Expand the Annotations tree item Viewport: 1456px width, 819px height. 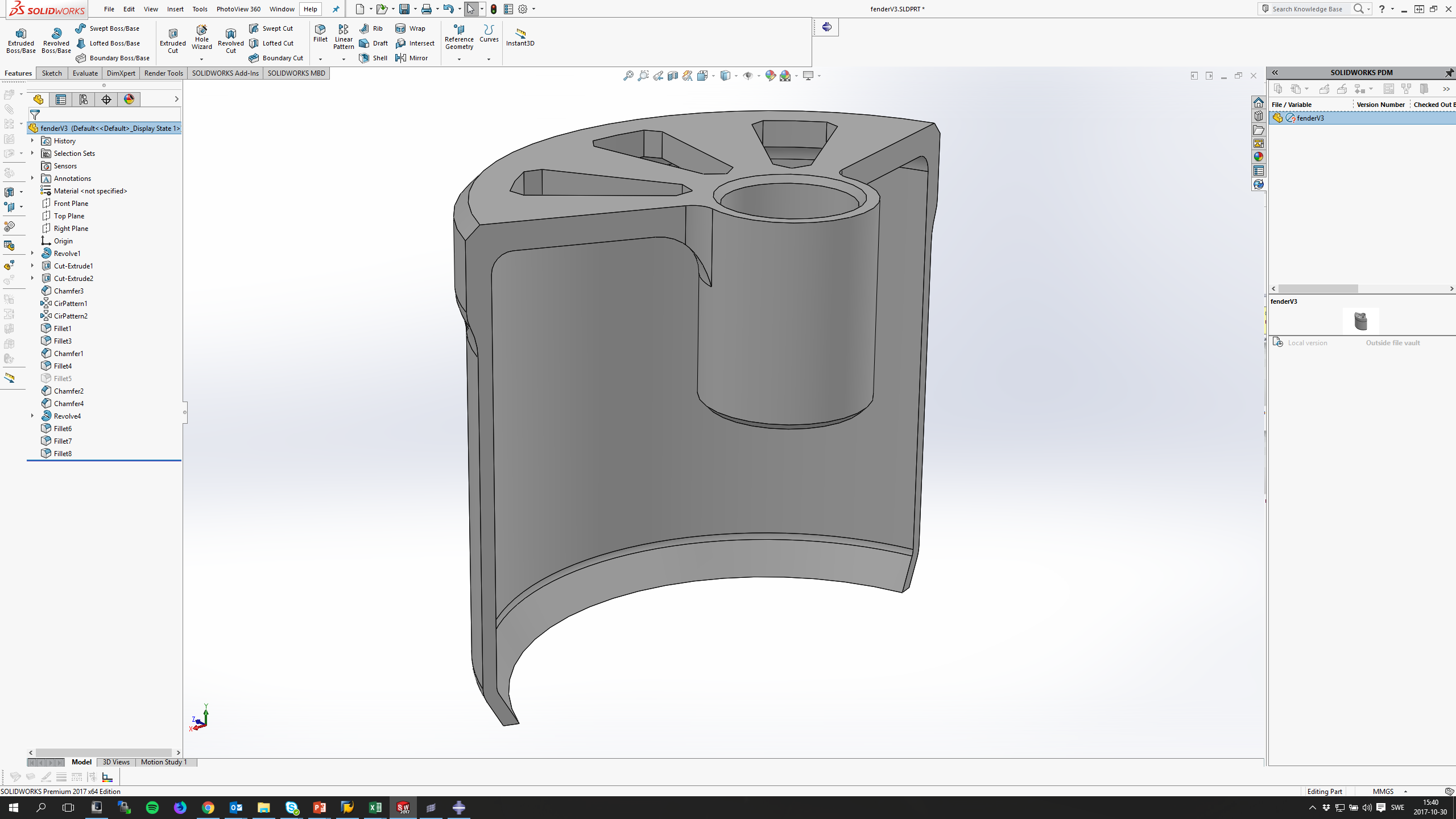click(x=32, y=178)
